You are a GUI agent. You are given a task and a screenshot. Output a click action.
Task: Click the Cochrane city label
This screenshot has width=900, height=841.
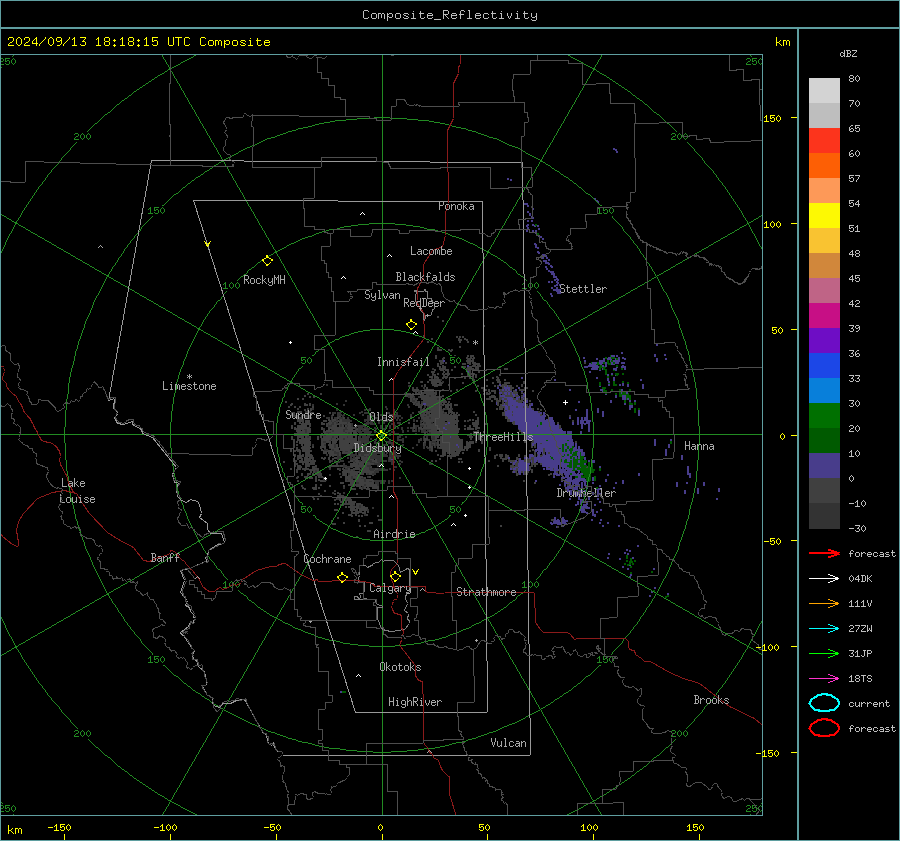(x=327, y=559)
